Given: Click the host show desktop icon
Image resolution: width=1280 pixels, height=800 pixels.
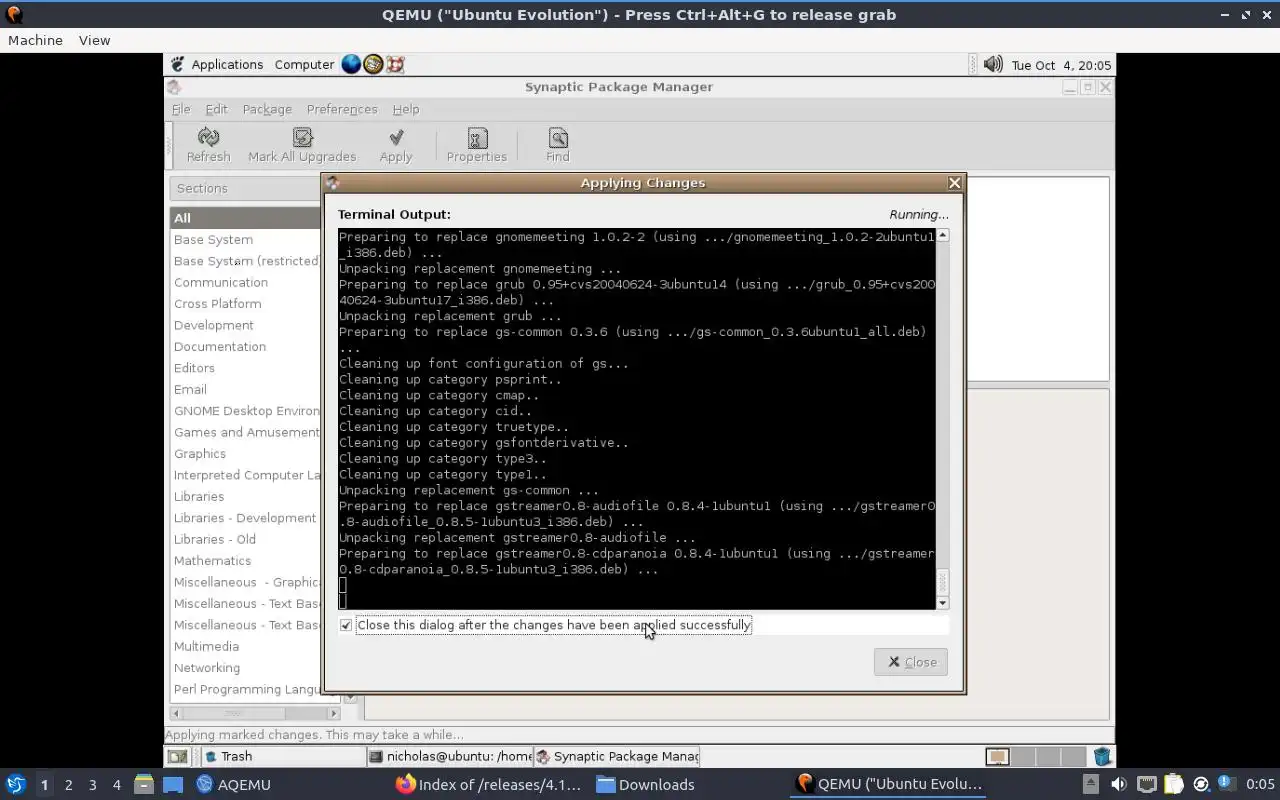Looking at the screenshot, I should (x=173, y=784).
